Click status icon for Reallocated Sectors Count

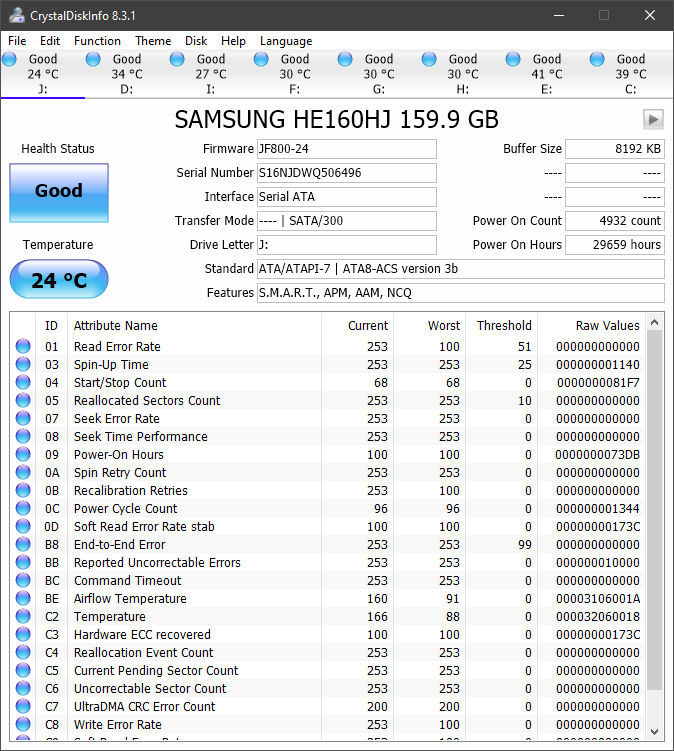click(23, 400)
